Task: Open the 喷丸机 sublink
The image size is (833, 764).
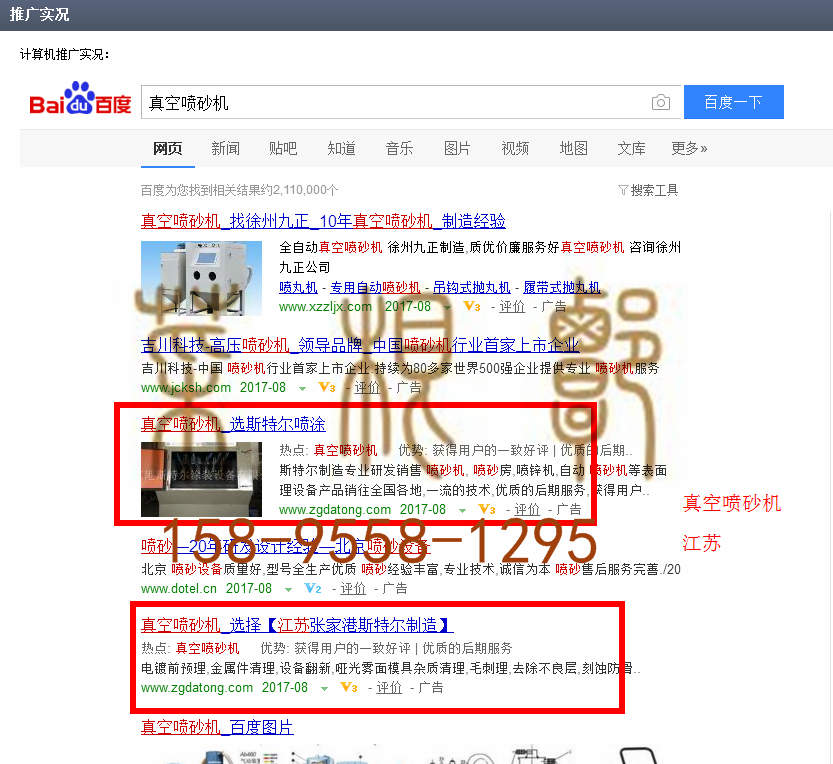Action: click(x=298, y=287)
